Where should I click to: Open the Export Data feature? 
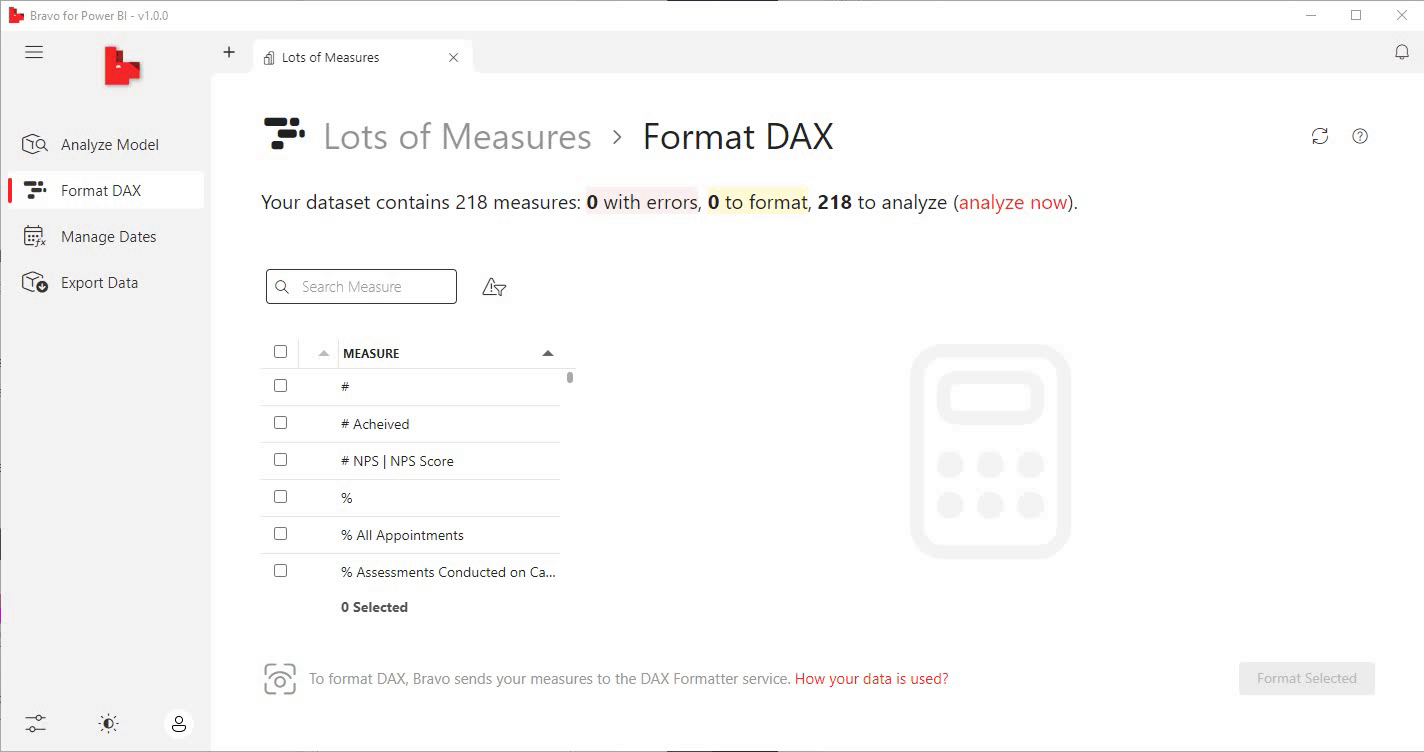(x=100, y=282)
